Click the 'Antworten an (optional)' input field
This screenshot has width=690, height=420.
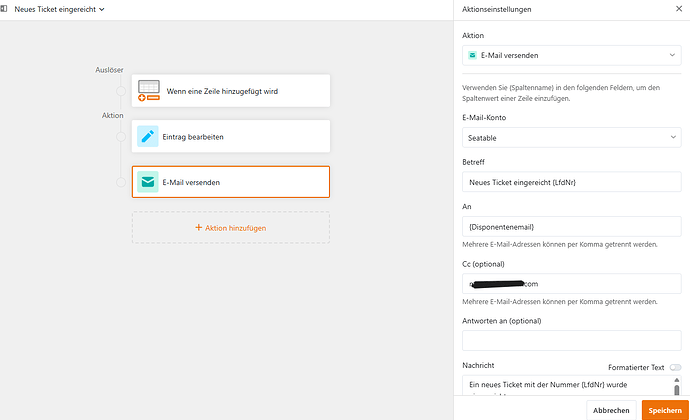click(572, 340)
